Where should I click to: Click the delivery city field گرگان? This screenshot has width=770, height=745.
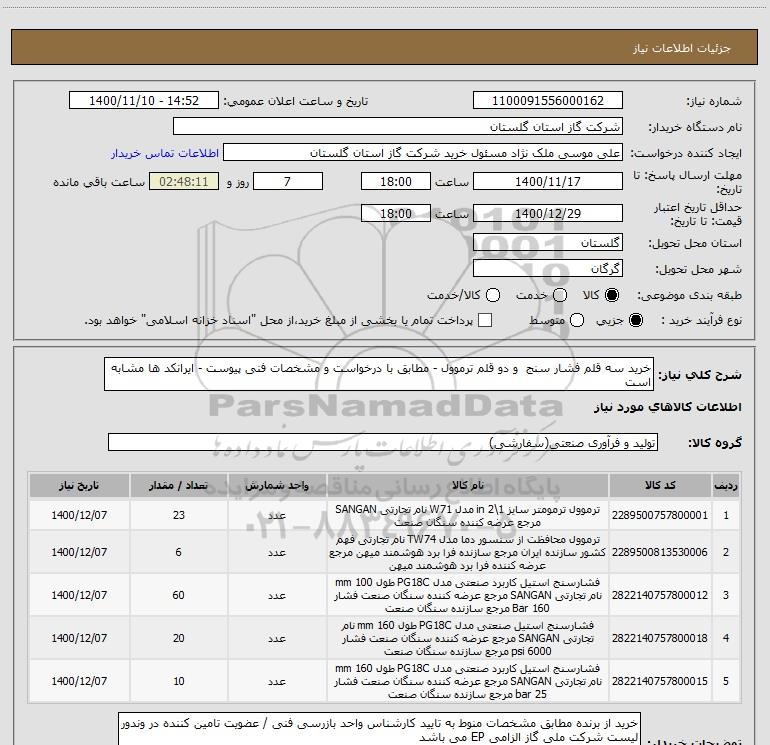548,268
